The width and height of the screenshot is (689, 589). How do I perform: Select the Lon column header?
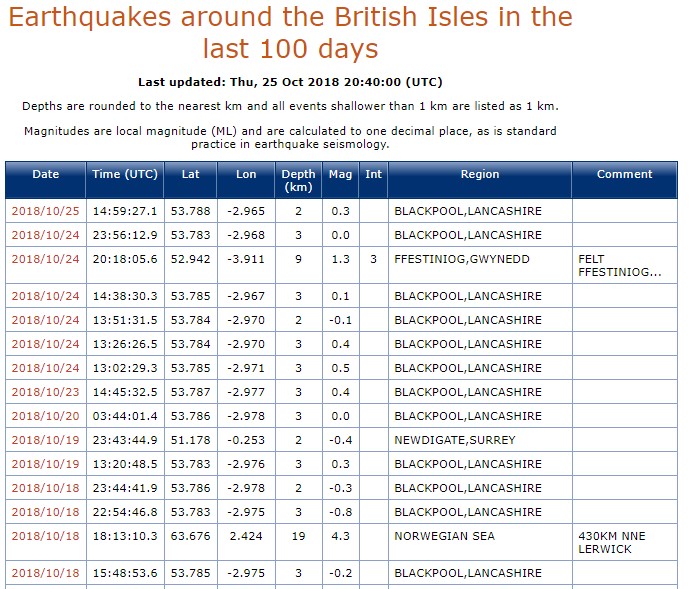246,174
